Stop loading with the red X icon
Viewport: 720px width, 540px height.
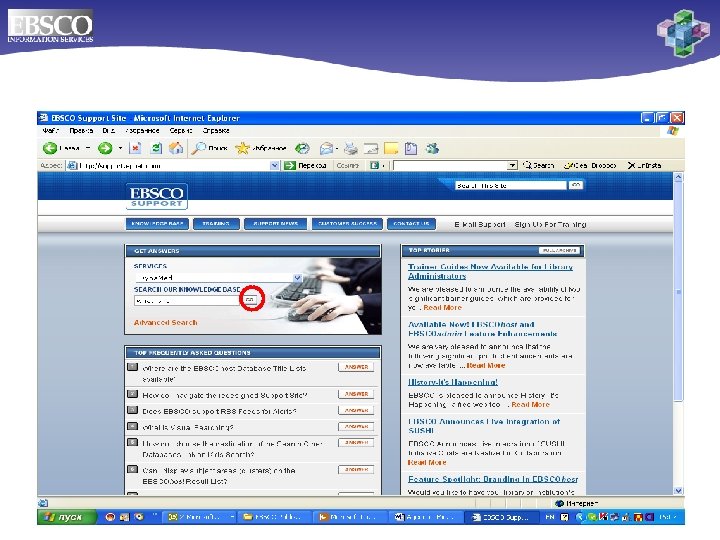(x=135, y=148)
